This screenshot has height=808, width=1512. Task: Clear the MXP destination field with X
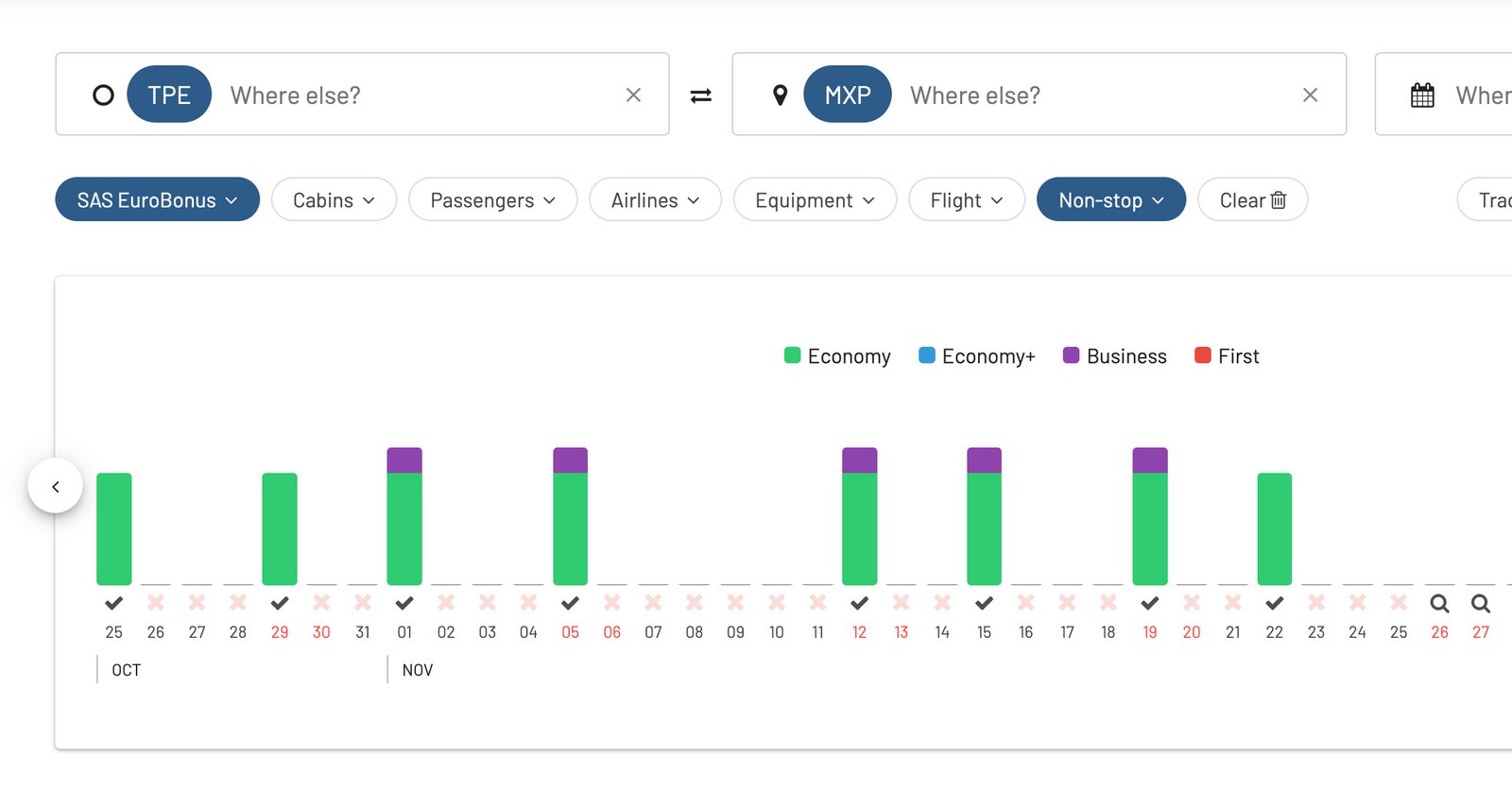(1310, 95)
